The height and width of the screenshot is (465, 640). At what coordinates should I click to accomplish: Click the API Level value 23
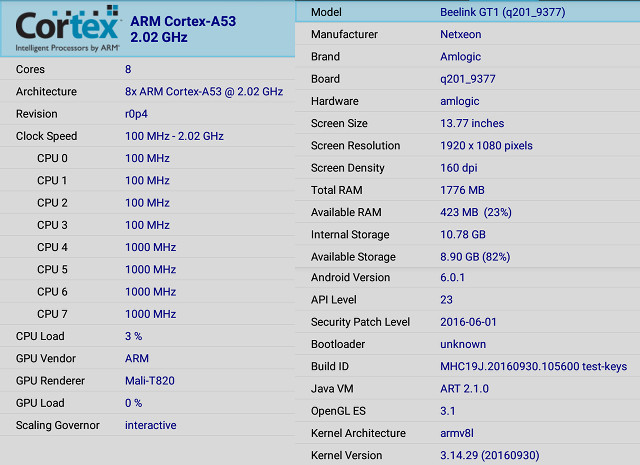point(446,300)
